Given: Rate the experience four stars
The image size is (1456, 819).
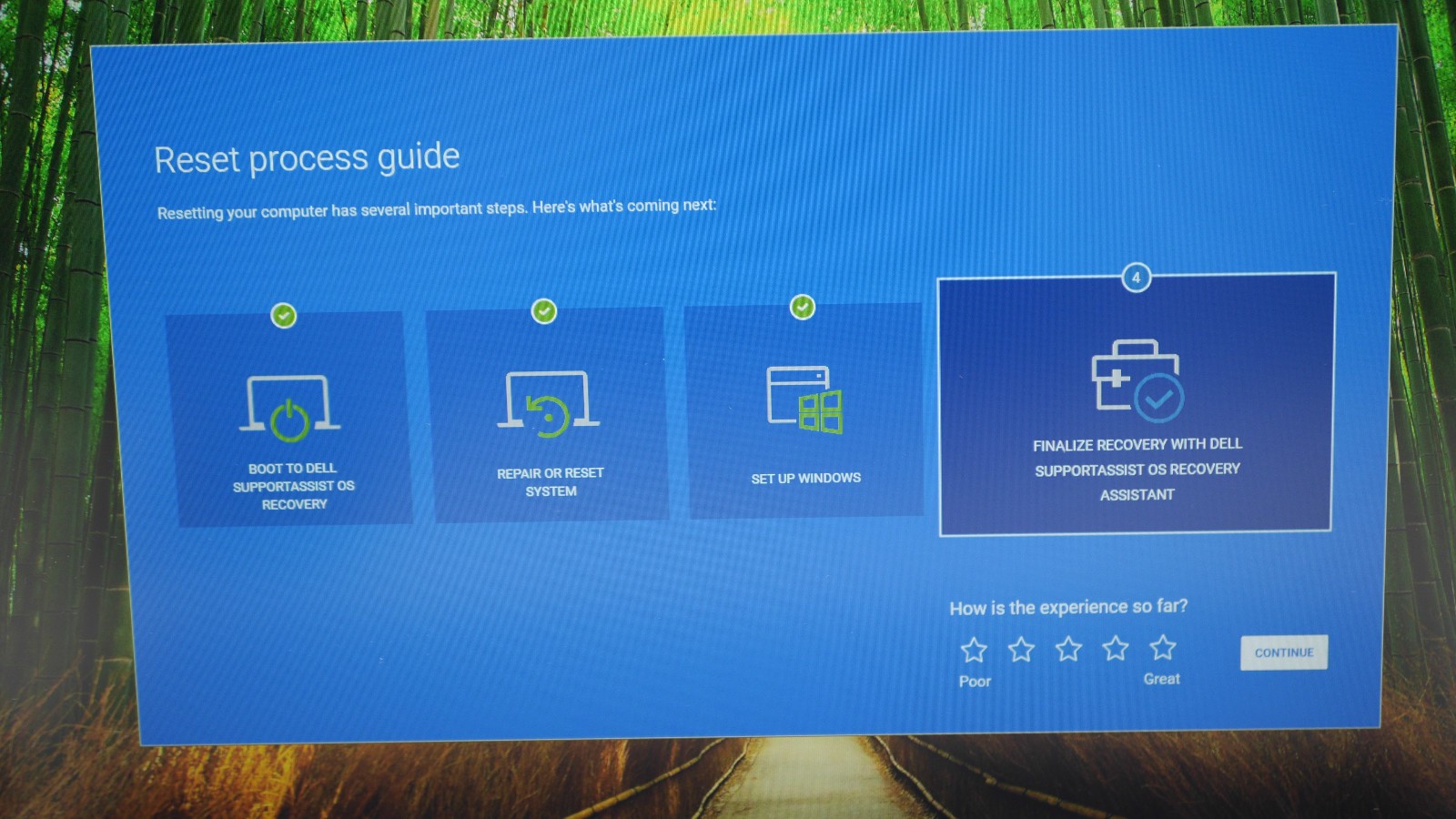Looking at the screenshot, I should pyautogui.click(x=1116, y=648).
